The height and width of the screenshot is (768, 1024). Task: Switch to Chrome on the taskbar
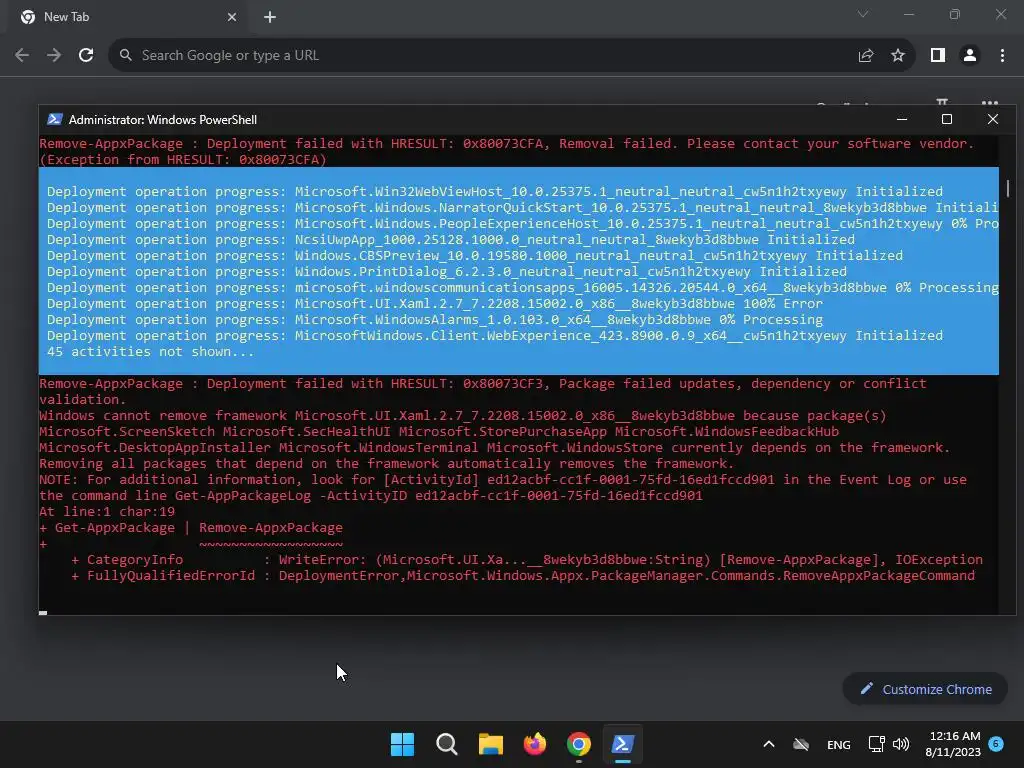579,744
